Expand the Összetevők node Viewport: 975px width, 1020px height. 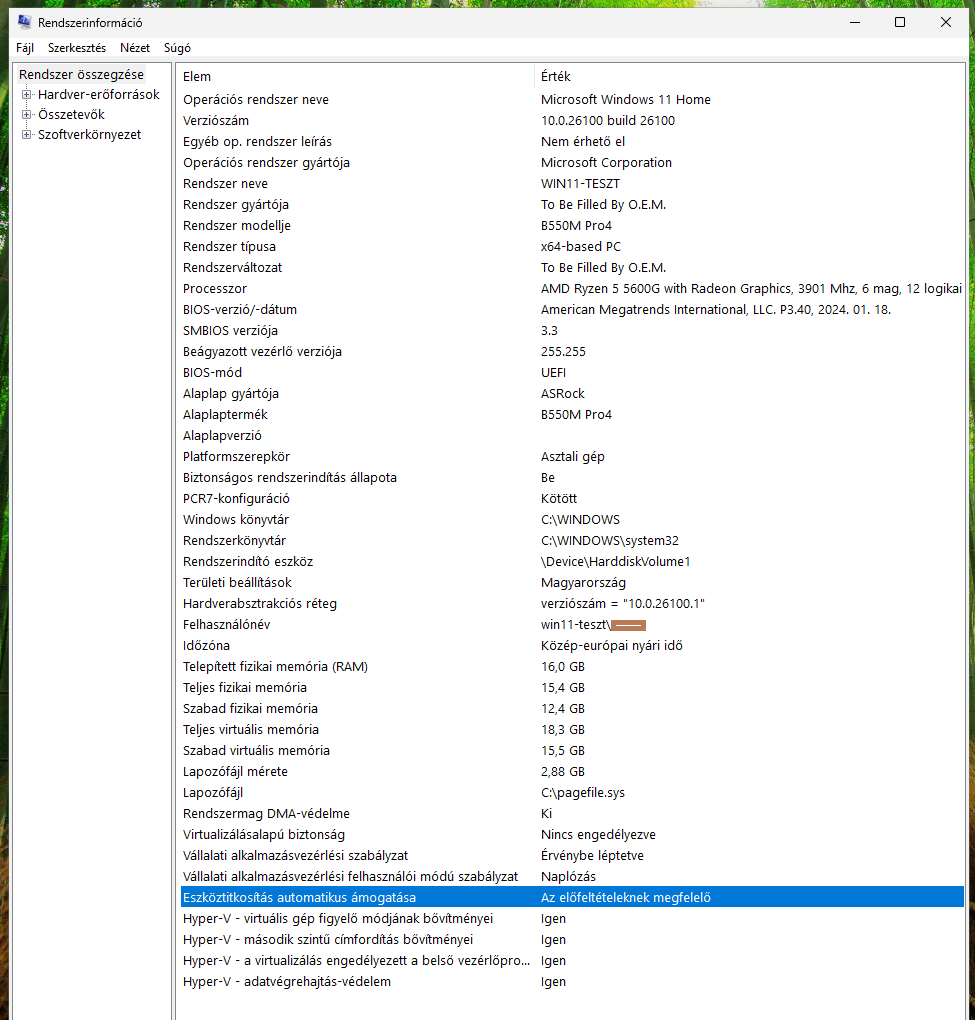(26, 114)
